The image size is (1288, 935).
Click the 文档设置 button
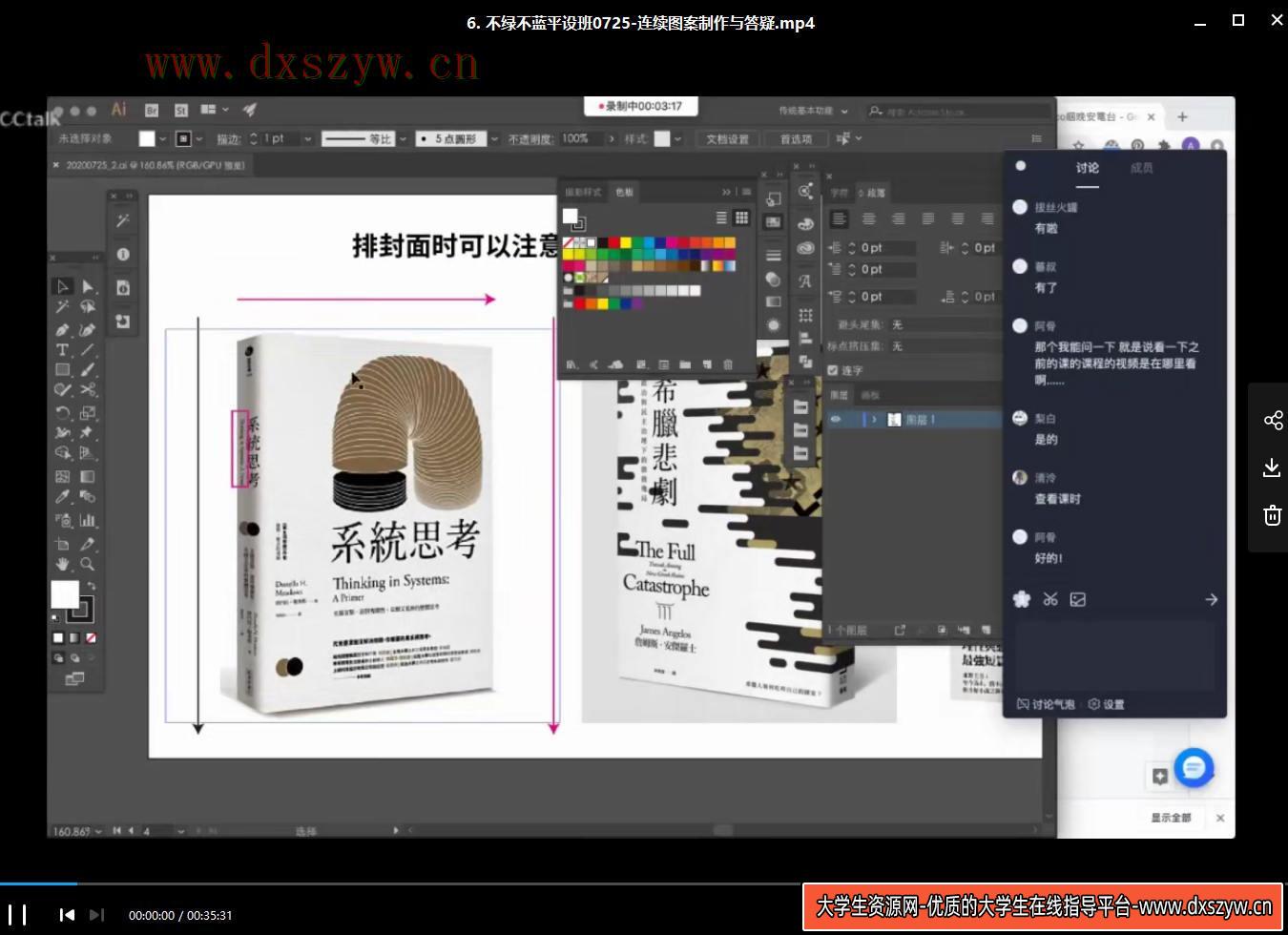pos(727,138)
